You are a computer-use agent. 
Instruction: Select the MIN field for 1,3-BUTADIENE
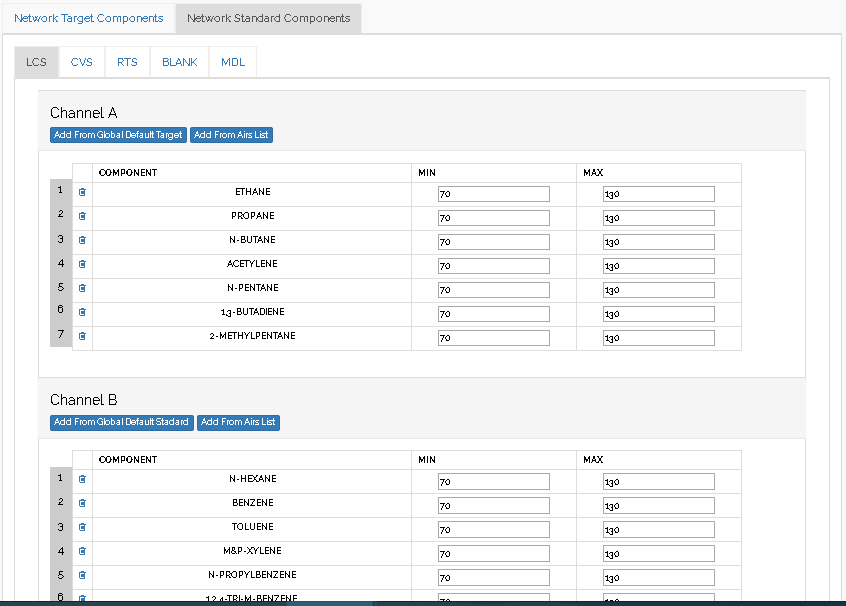point(493,314)
